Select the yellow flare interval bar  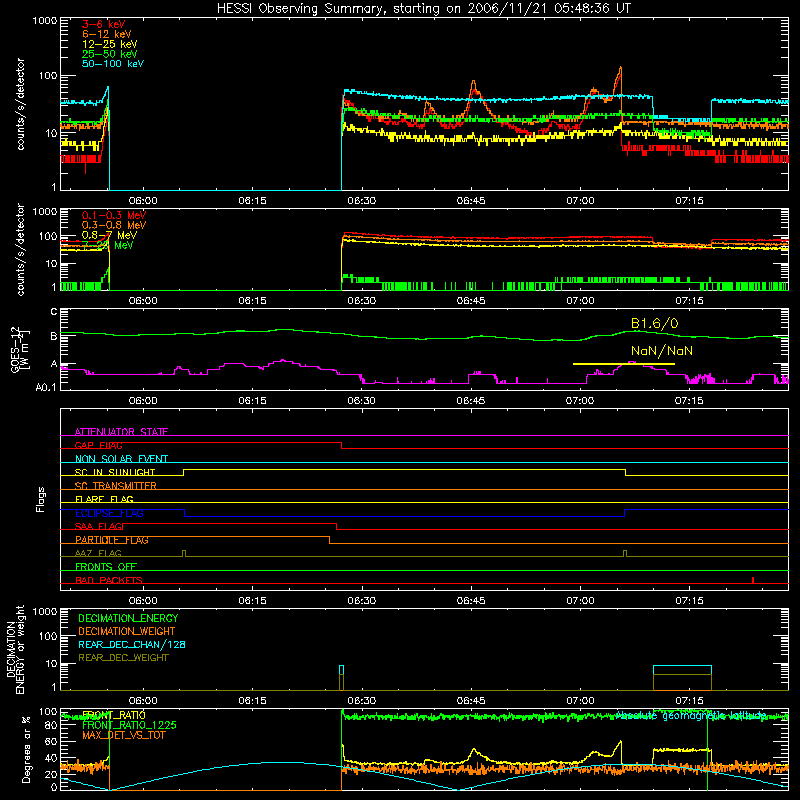click(x=623, y=364)
